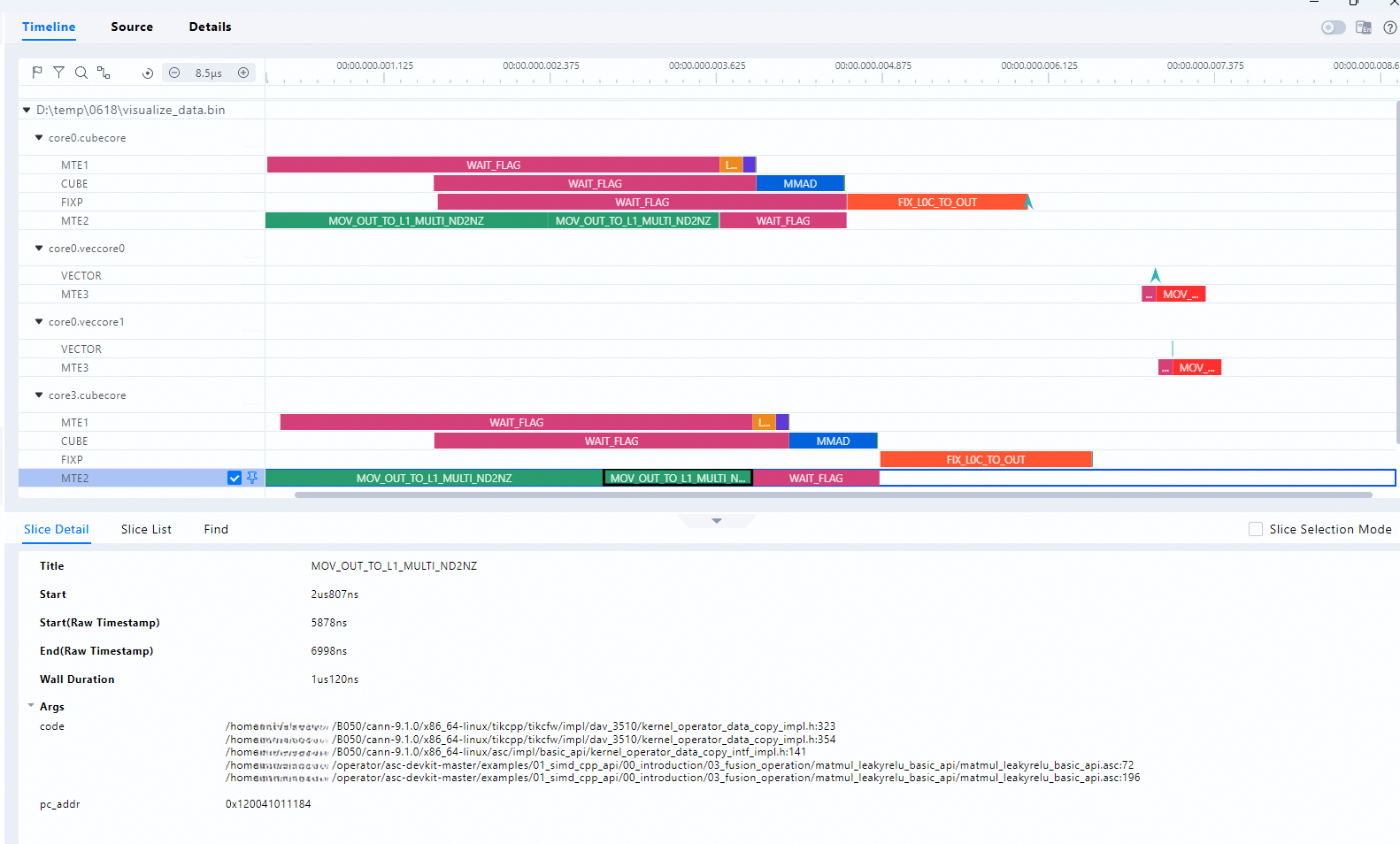Select core0.cubecore FIXP lane label

[x=72, y=202]
